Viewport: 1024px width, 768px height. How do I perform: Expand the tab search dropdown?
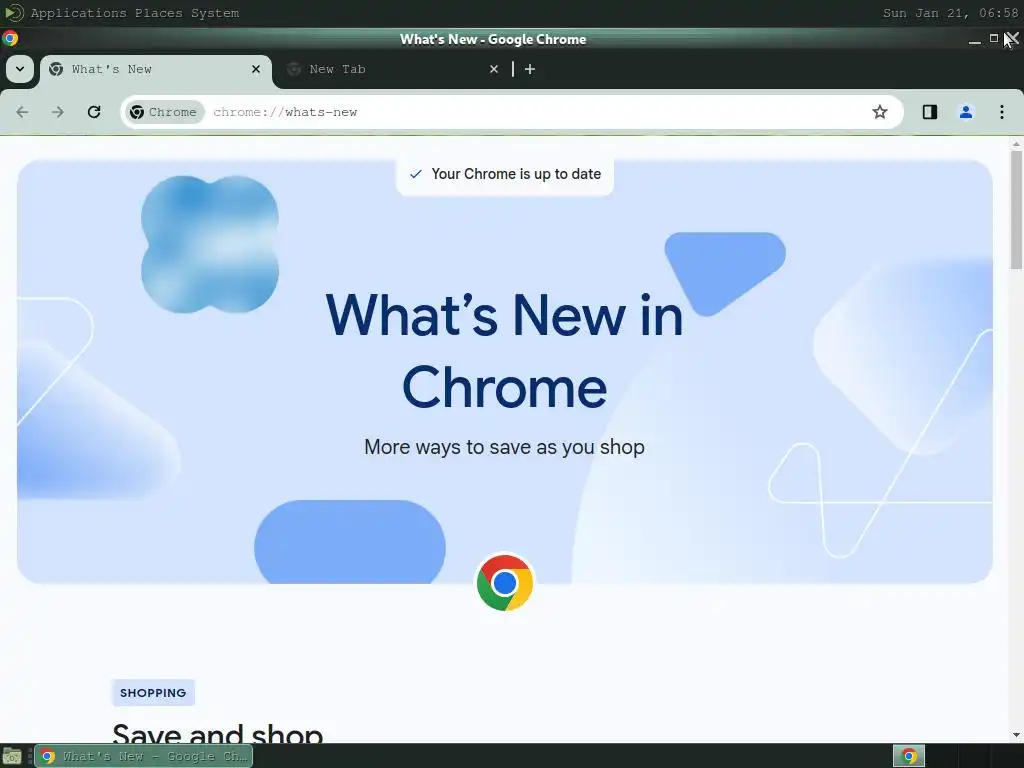[20, 69]
